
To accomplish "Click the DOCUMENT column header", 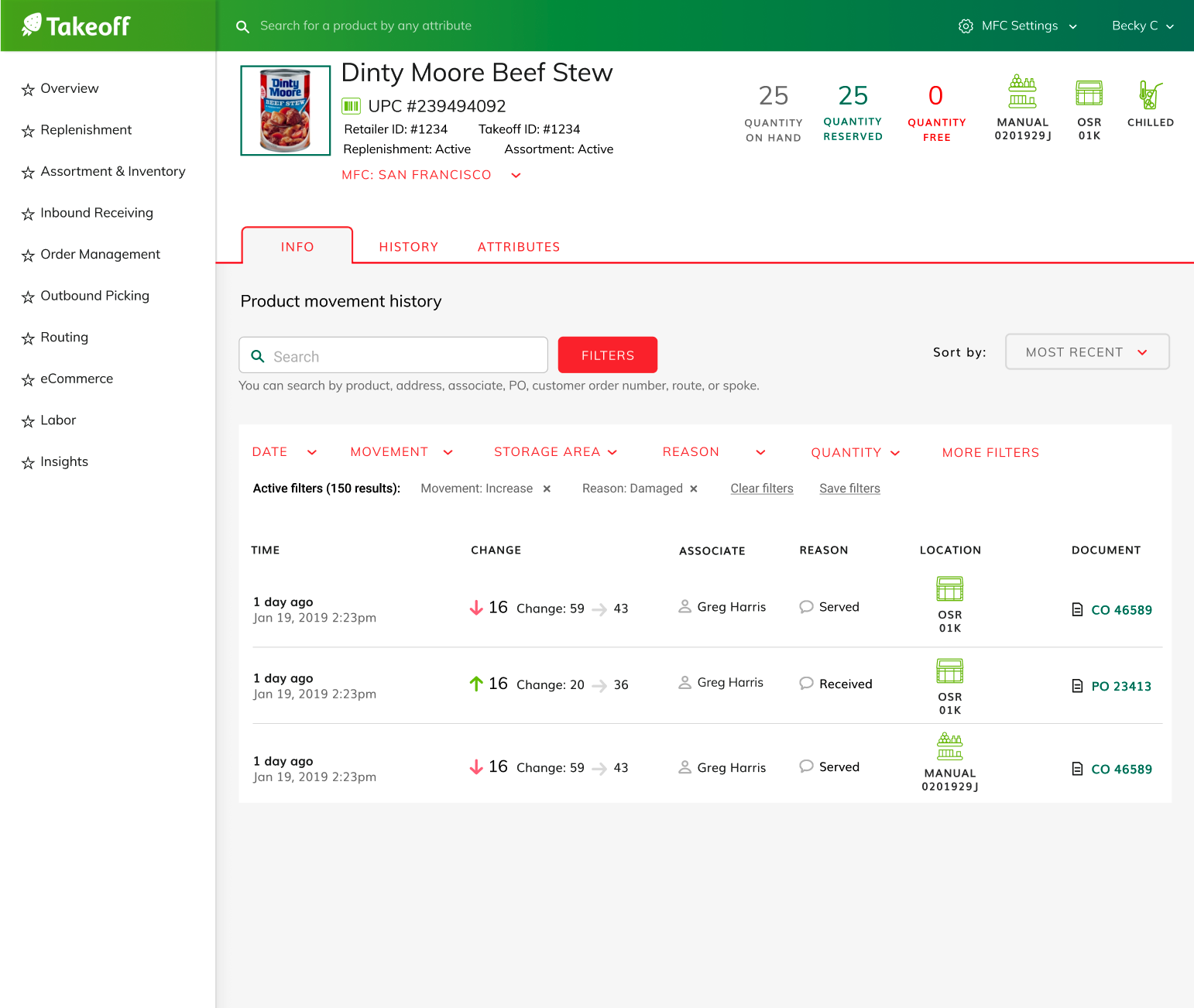I will click(1106, 550).
